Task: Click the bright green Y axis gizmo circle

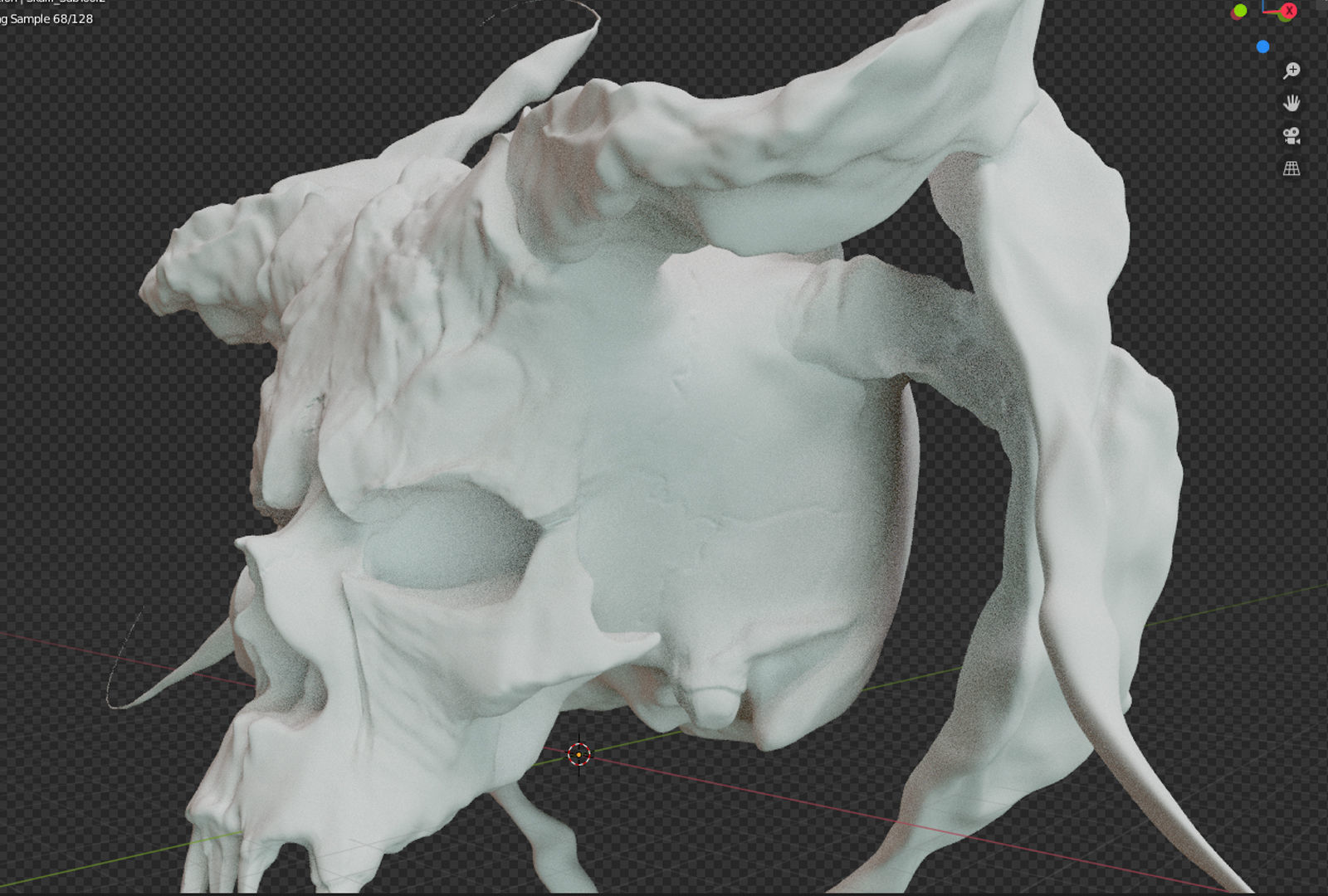Action: click(1240, 11)
